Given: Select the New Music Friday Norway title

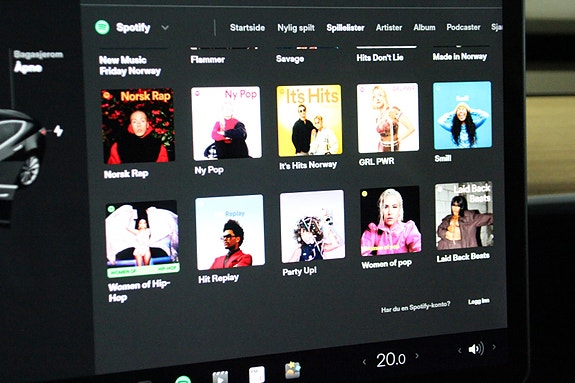Looking at the screenshot, I should coord(130,65).
